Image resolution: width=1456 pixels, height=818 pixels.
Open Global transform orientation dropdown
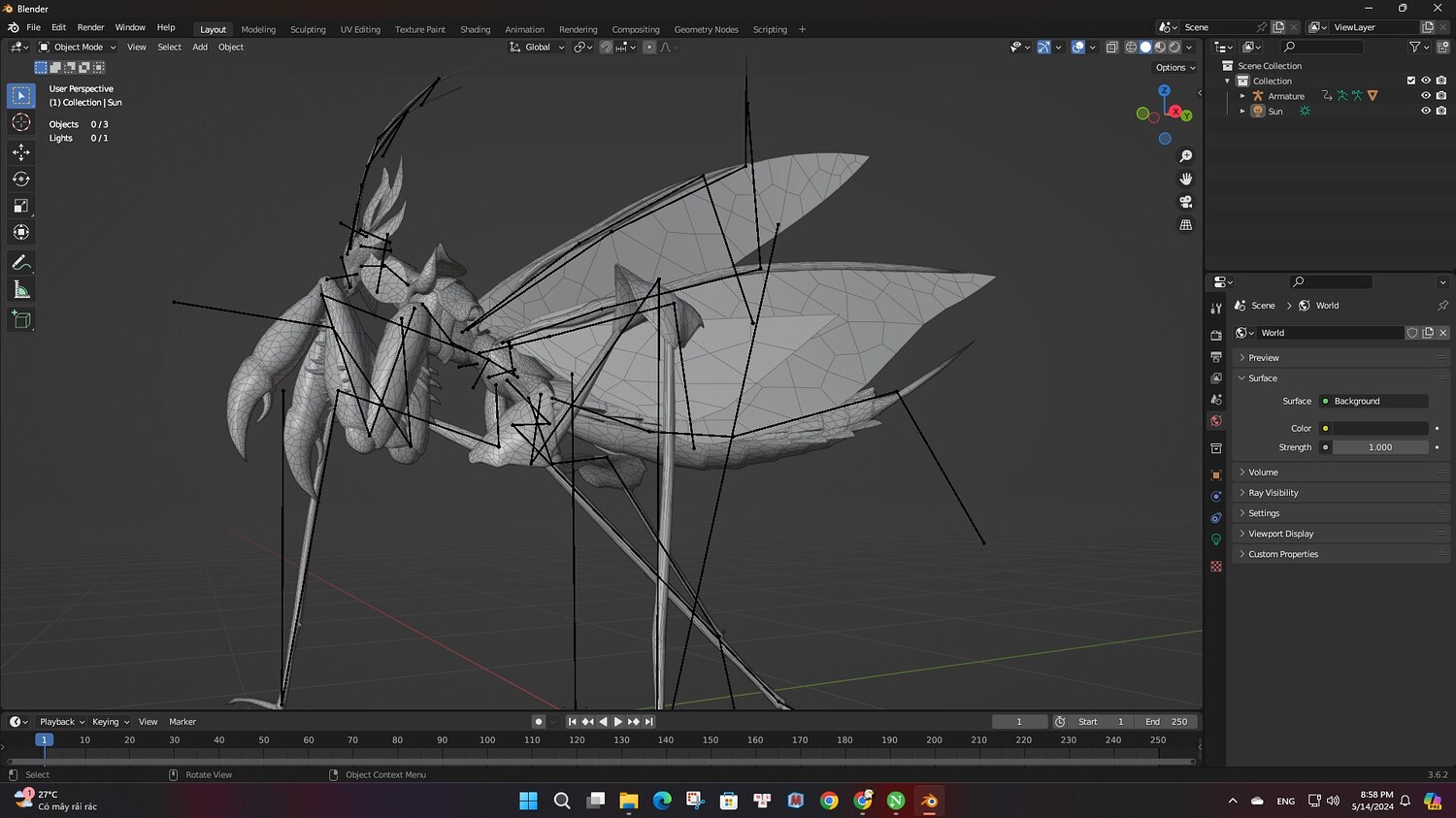coord(537,47)
